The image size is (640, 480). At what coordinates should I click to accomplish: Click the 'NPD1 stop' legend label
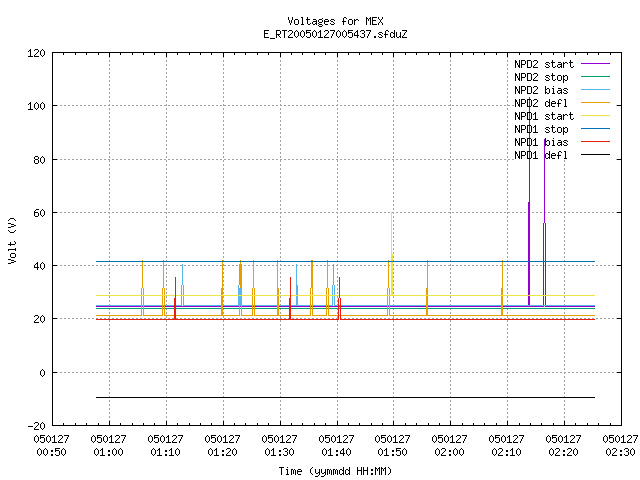[541, 129]
